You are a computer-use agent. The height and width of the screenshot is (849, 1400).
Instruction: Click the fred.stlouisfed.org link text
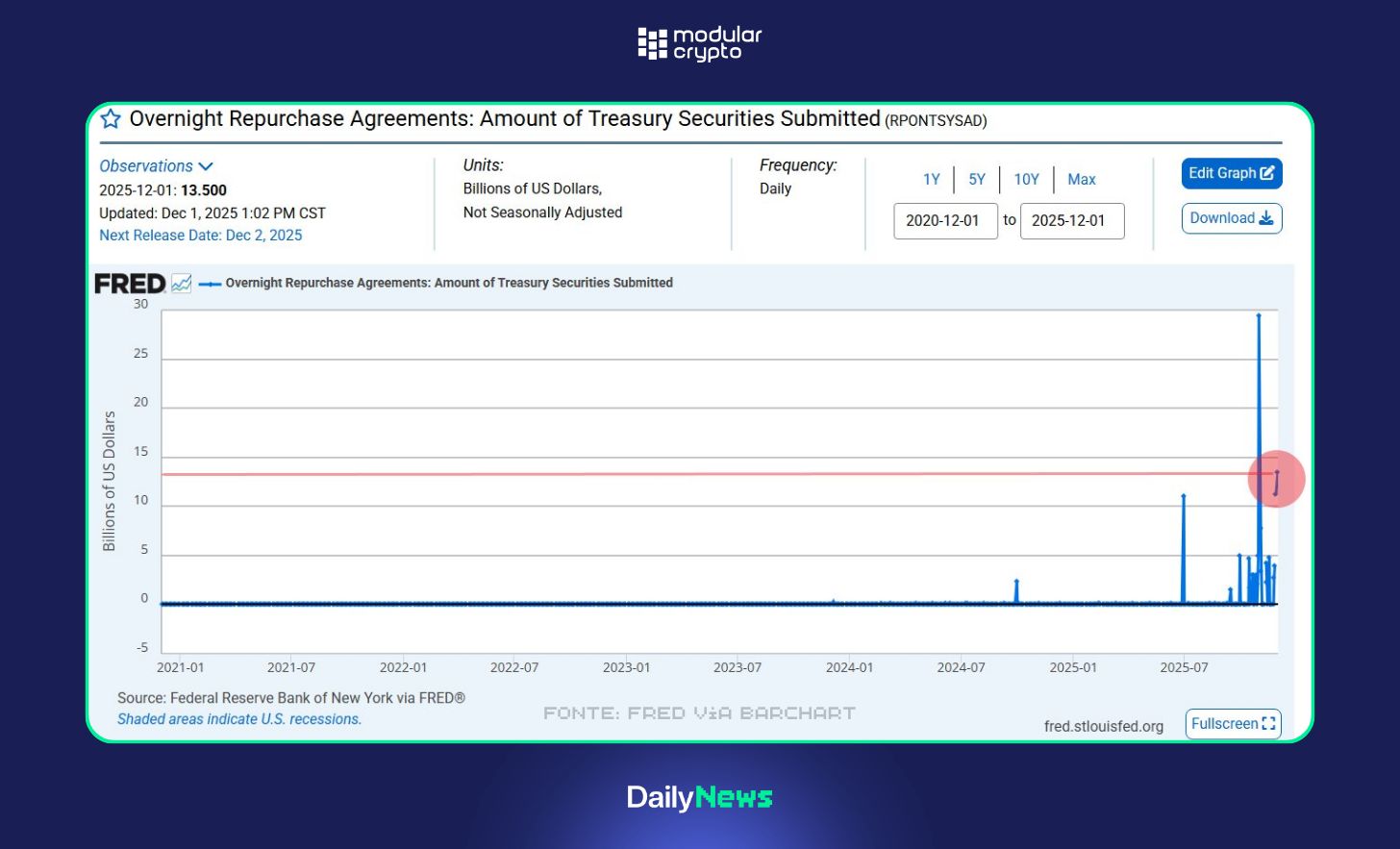[x=1103, y=727]
